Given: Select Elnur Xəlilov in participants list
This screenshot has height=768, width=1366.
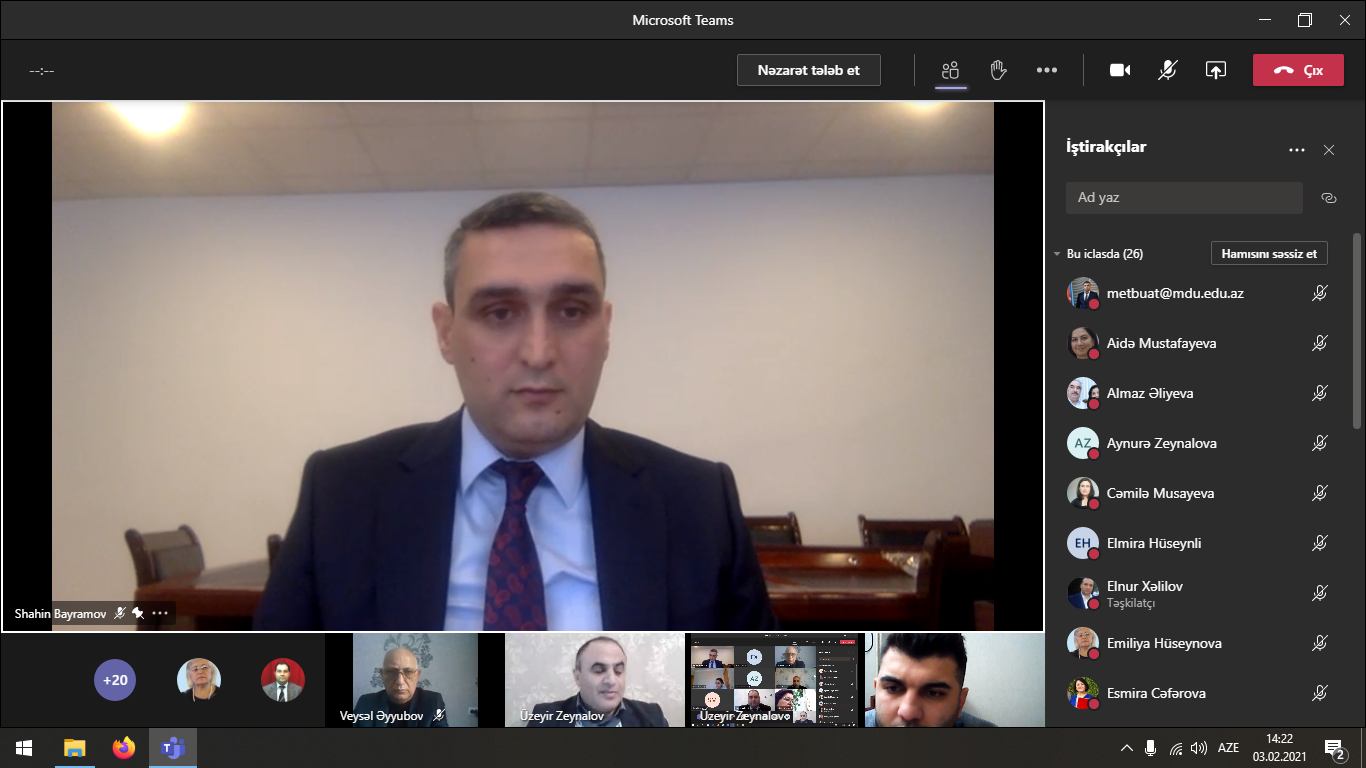Looking at the screenshot, I should click(x=1144, y=586).
